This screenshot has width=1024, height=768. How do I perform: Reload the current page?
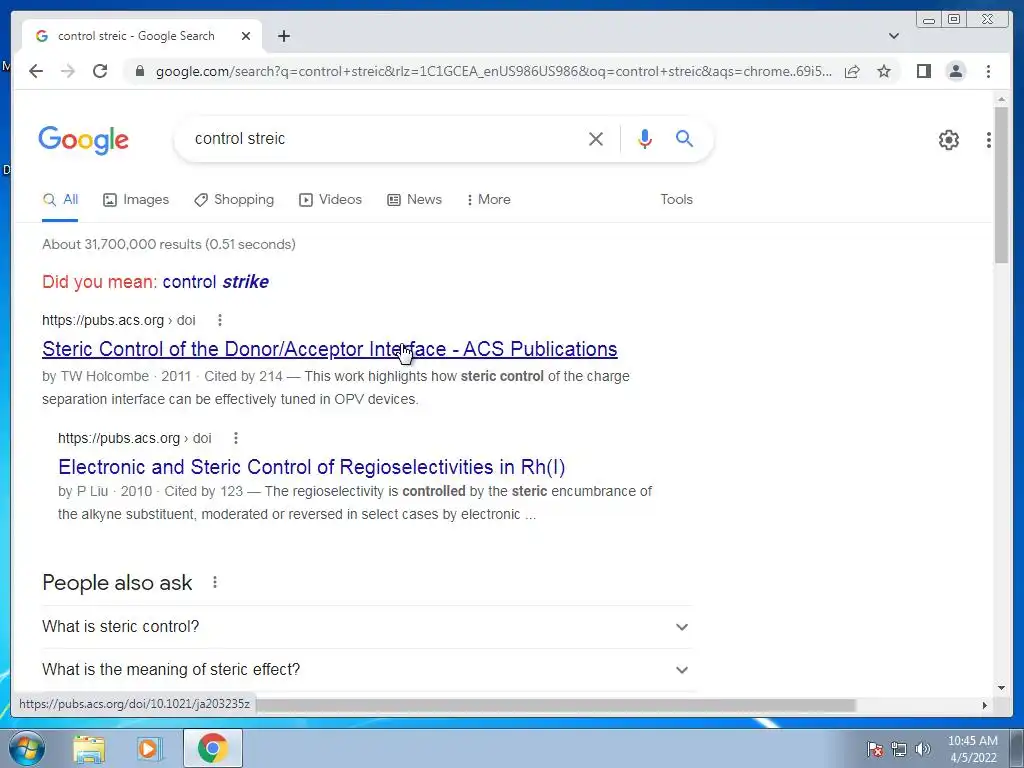pyautogui.click(x=100, y=71)
